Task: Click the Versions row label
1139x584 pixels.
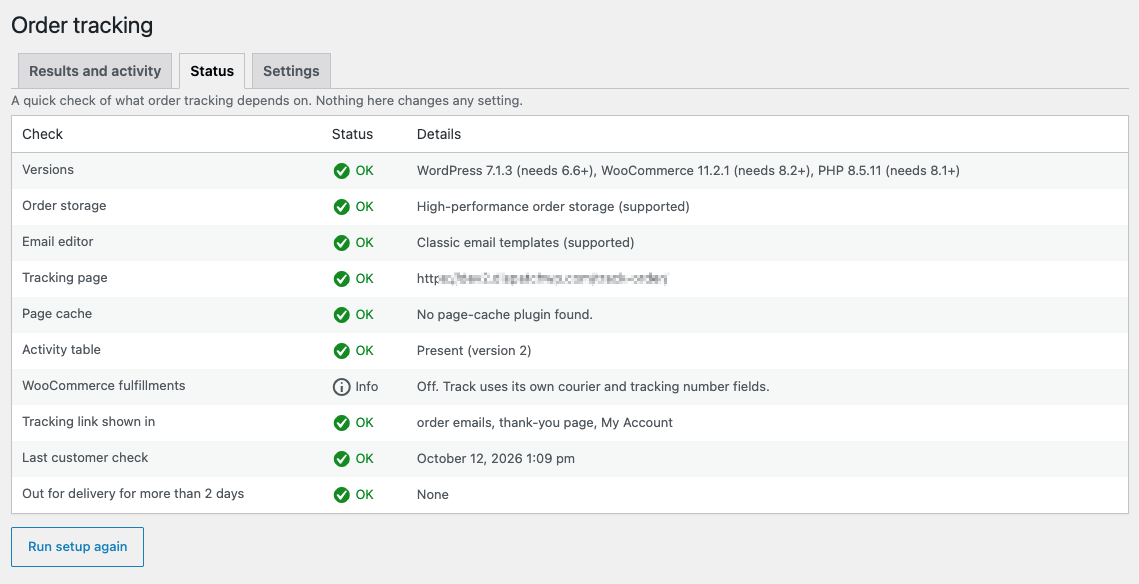Action: pyautogui.click(x=48, y=170)
